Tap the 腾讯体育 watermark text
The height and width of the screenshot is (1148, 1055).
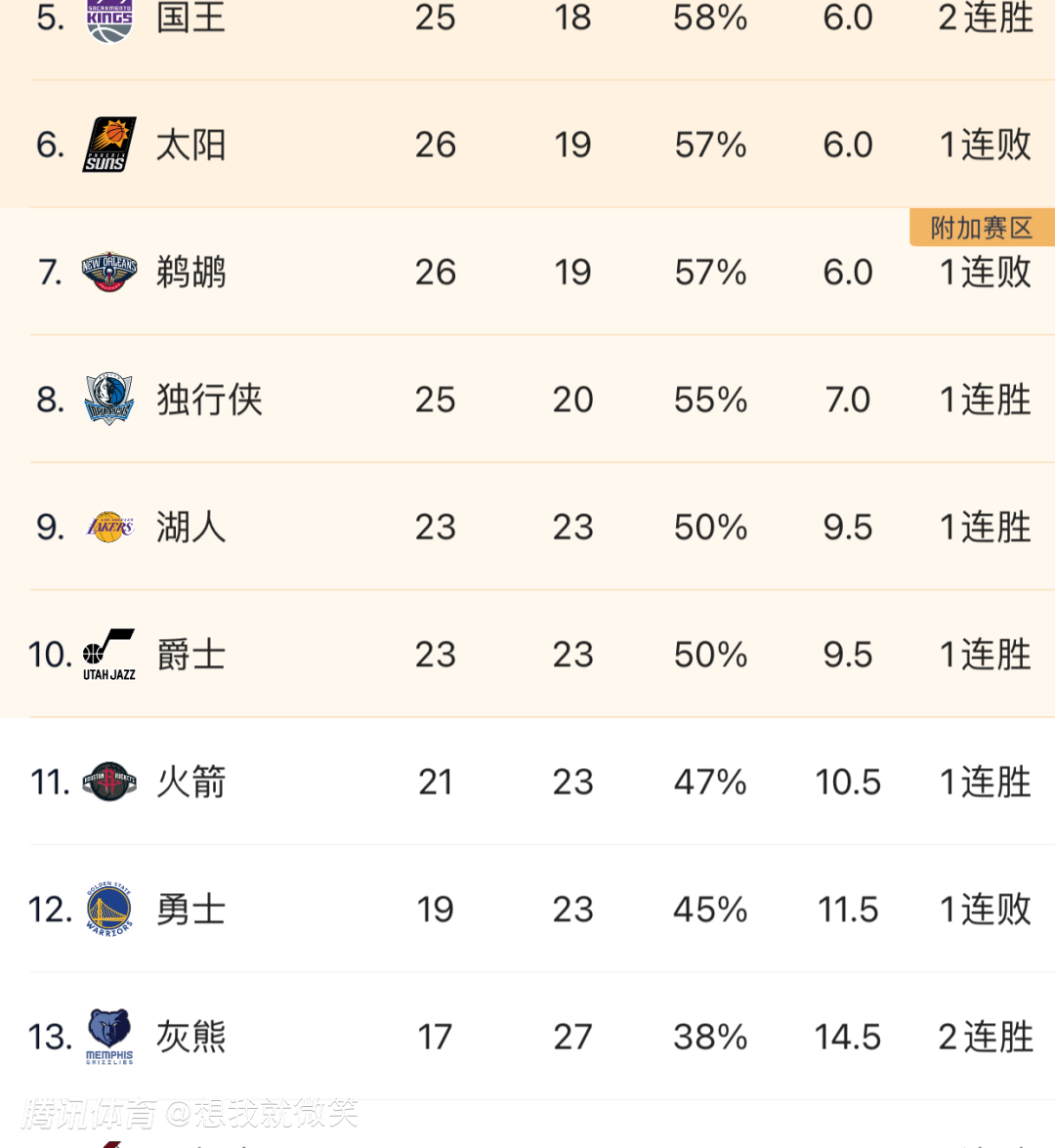click(90, 1113)
